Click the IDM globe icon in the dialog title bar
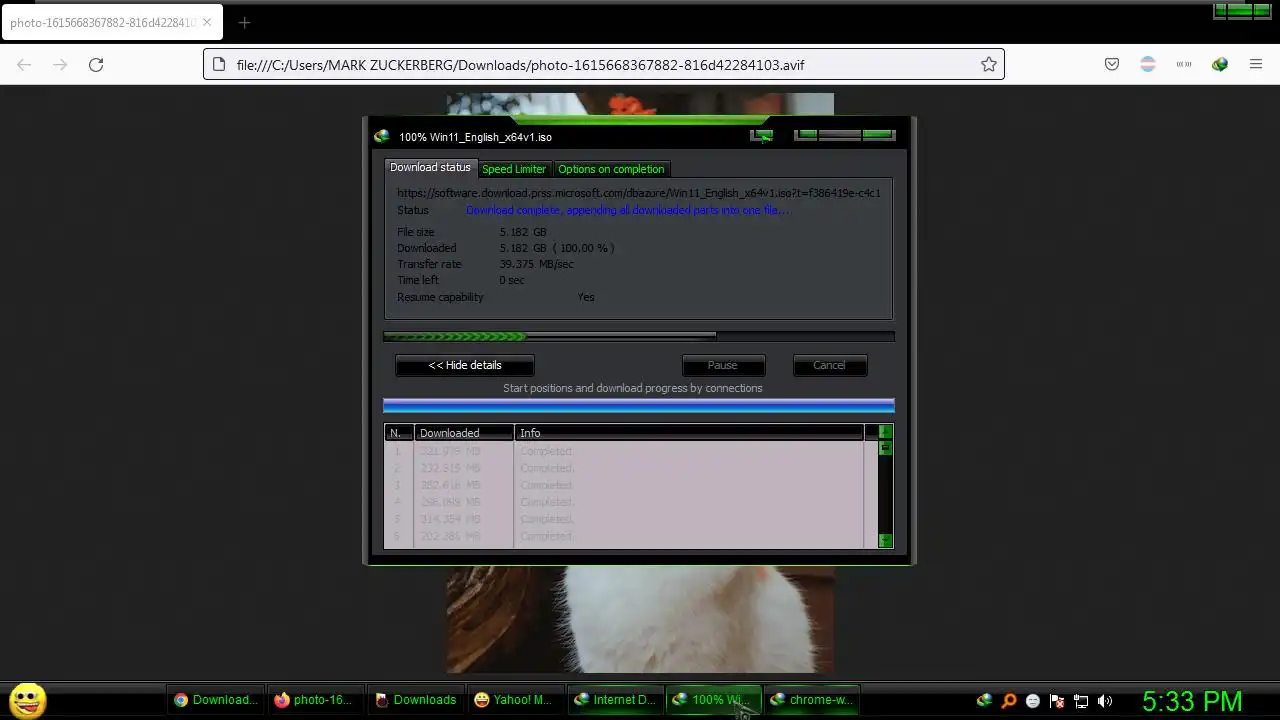Screen dimensions: 1280x720 click(381, 137)
